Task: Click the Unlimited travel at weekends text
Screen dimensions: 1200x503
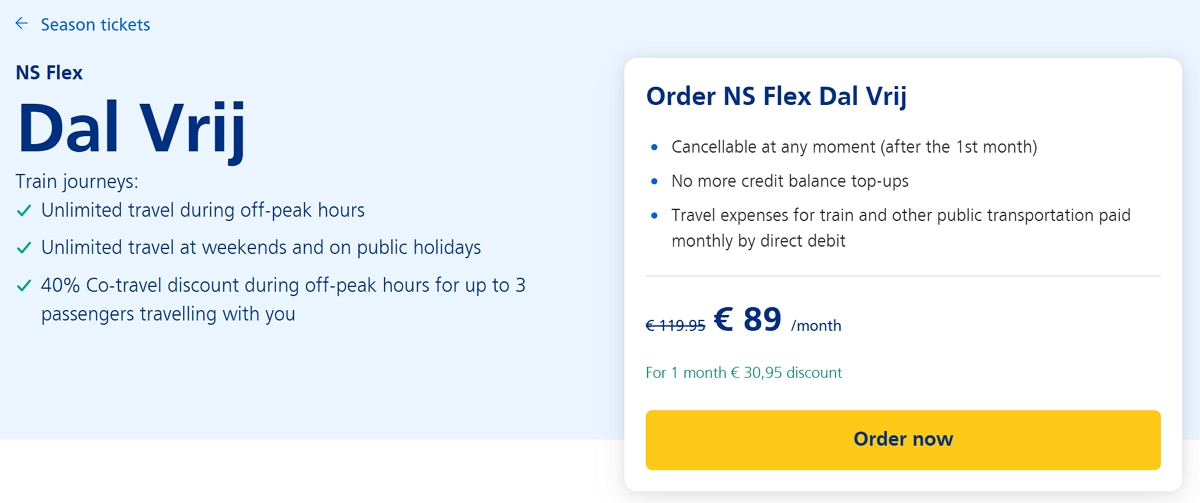Action: [261, 248]
